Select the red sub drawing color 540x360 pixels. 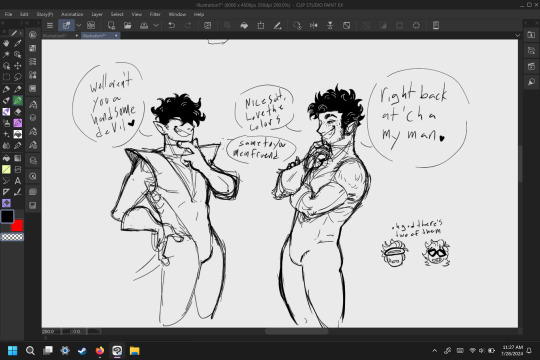click(18, 226)
